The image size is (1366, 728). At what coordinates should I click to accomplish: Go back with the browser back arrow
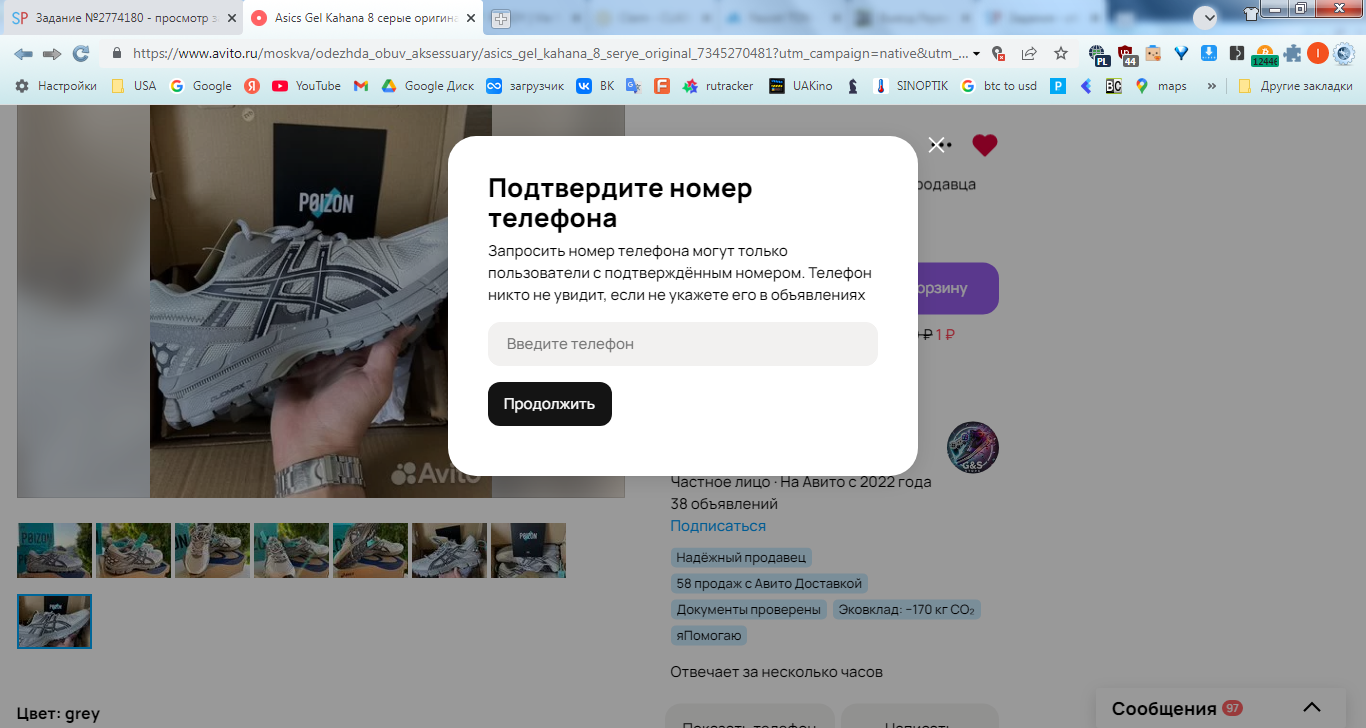(23, 54)
